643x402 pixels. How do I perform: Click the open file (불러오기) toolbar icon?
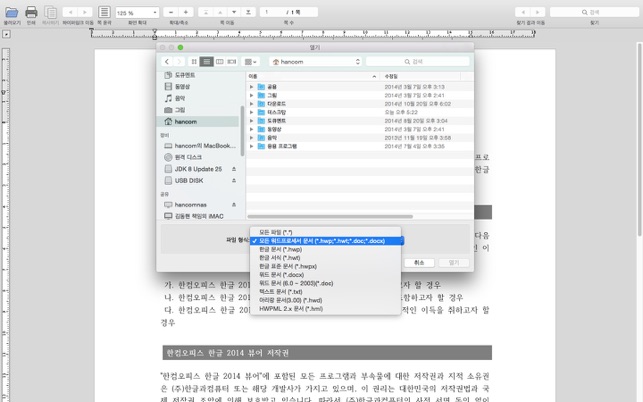(x=11, y=12)
